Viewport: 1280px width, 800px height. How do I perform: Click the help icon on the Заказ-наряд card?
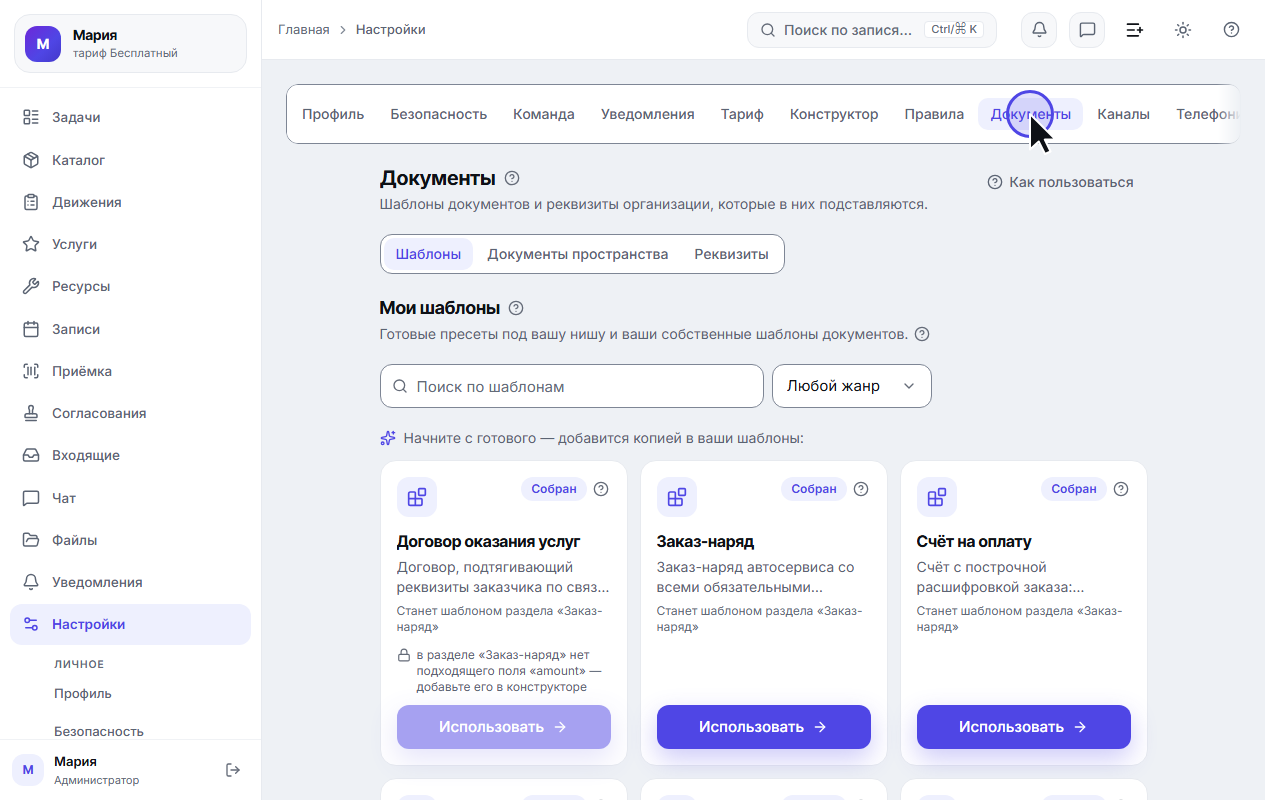[x=861, y=489]
